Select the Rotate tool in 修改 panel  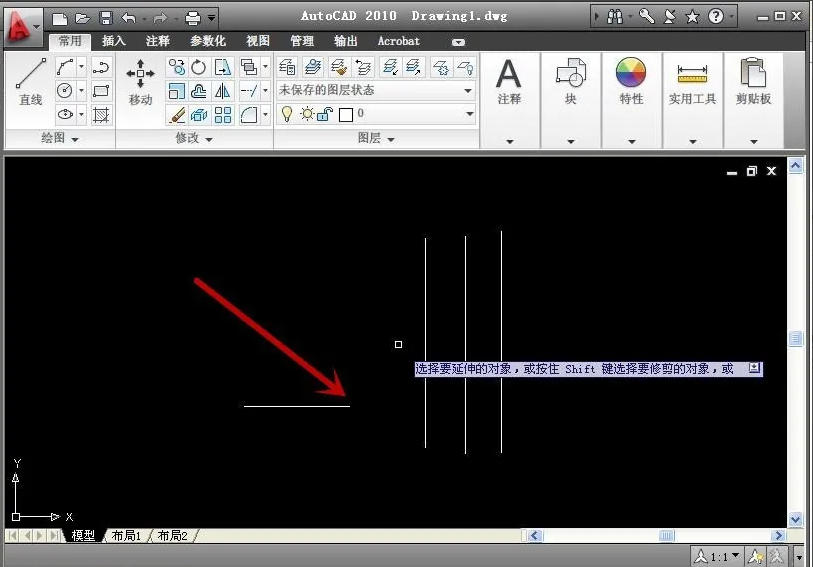199,67
